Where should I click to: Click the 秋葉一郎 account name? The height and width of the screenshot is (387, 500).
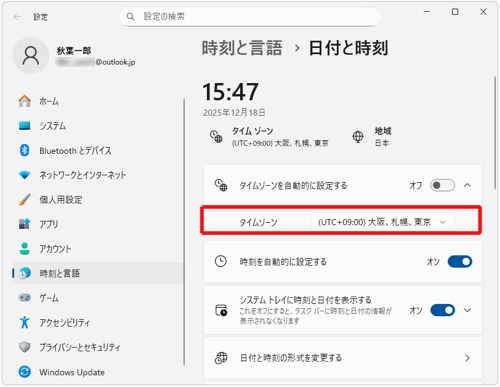tap(74, 51)
